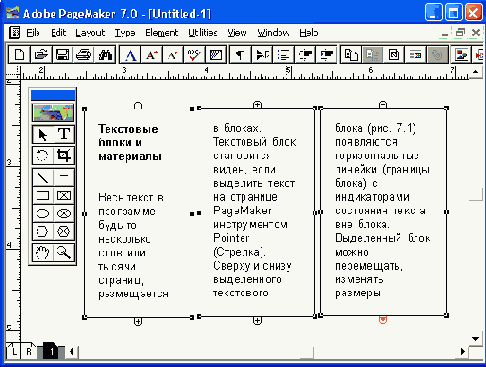Select the Pointer arrow tool
This screenshot has height=367, width=486.
pos(43,135)
